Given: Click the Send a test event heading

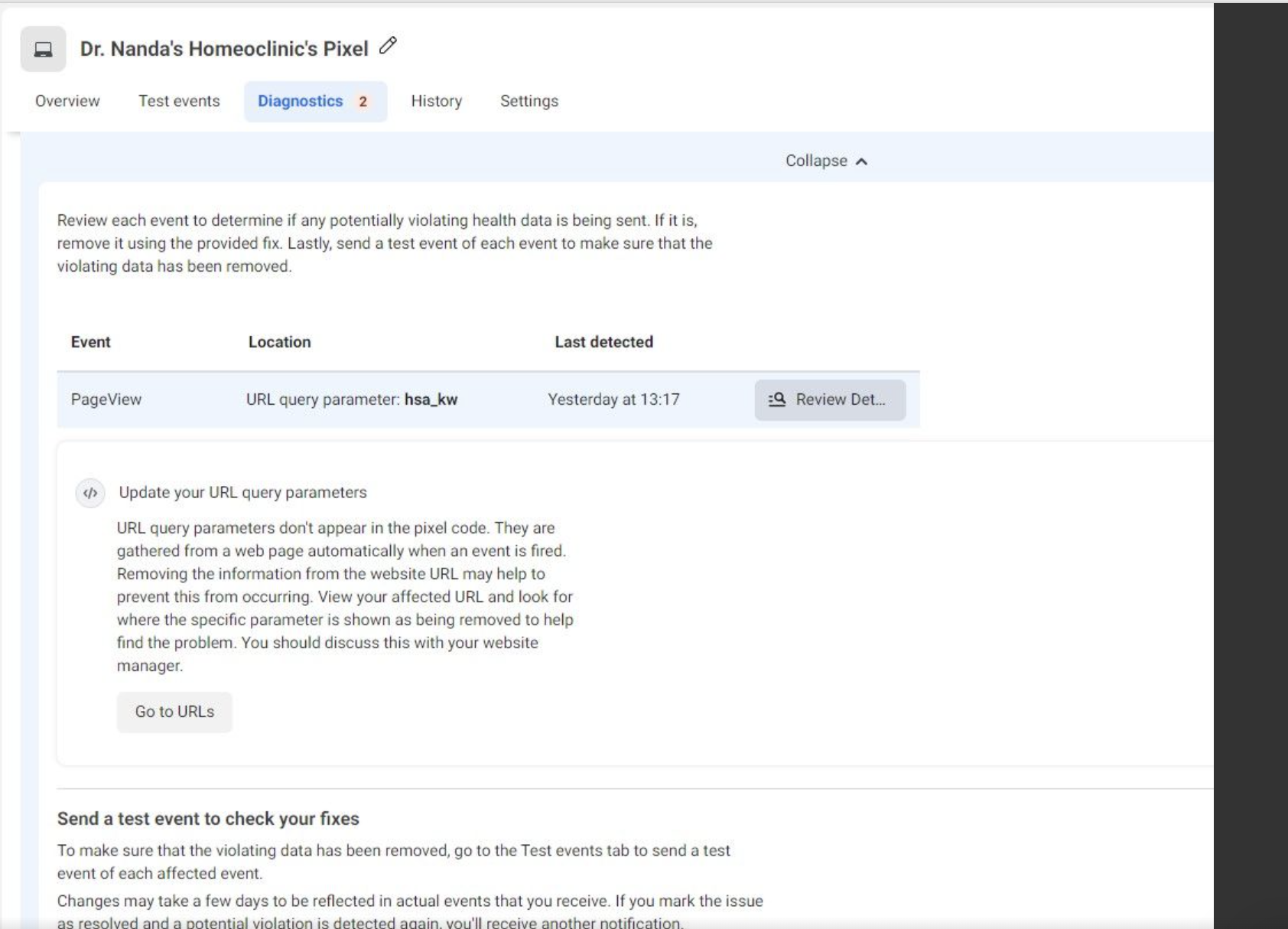Looking at the screenshot, I should coord(208,819).
